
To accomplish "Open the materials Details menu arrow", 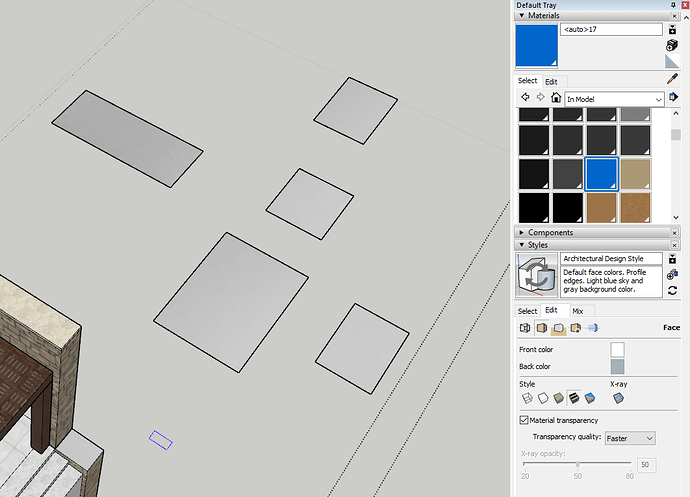I will click(x=673, y=97).
